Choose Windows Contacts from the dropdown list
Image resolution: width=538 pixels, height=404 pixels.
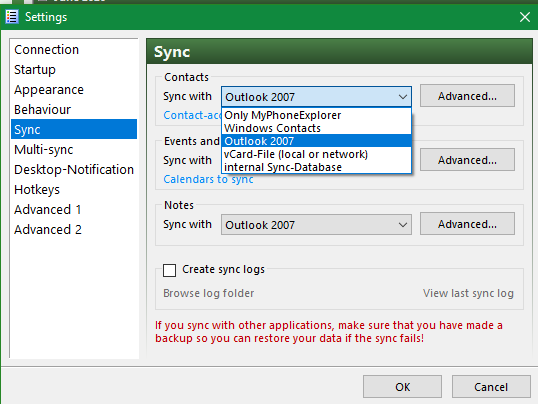pyautogui.click(x=316, y=128)
